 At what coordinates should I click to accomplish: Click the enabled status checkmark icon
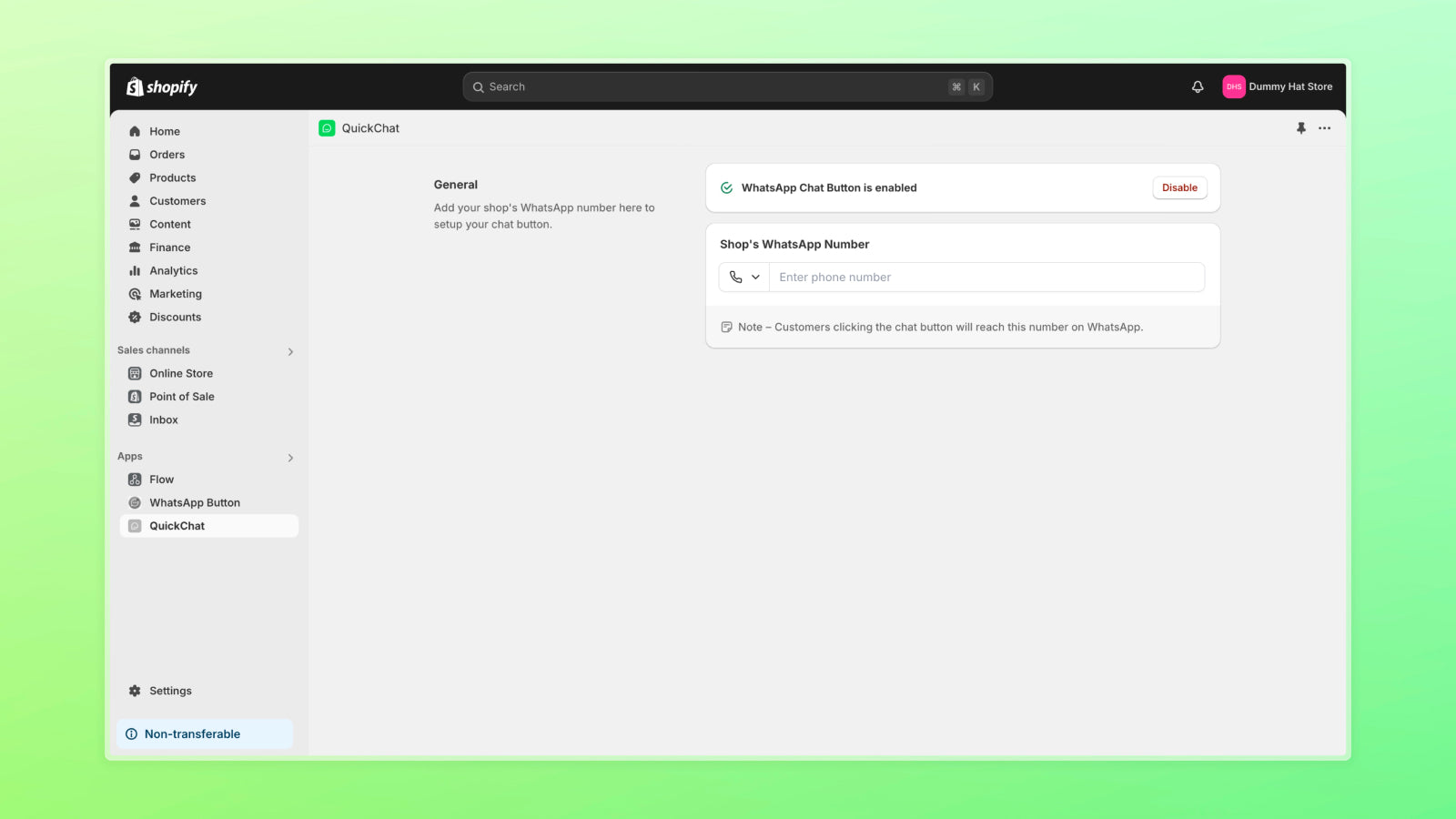point(726,187)
